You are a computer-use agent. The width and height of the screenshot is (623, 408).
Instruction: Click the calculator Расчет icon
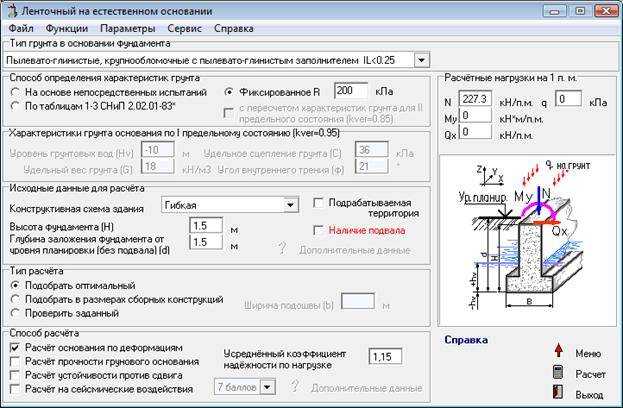[x=559, y=373]
